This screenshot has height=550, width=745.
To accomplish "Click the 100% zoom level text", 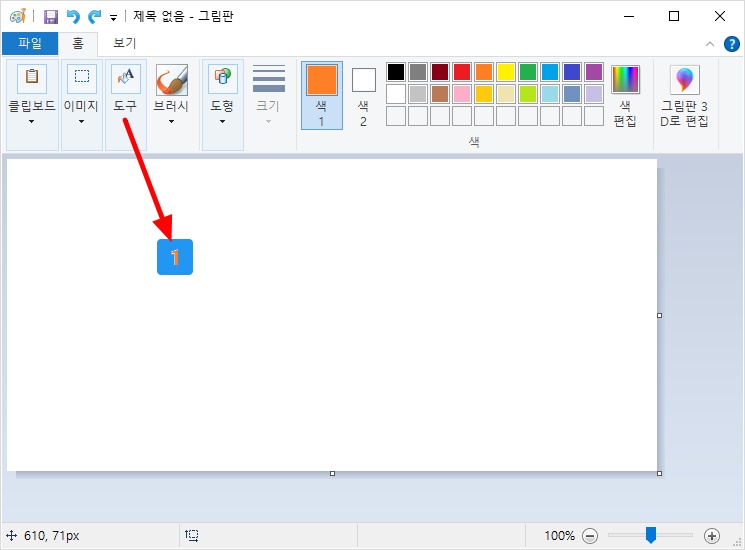I will (x=559, y=536).
